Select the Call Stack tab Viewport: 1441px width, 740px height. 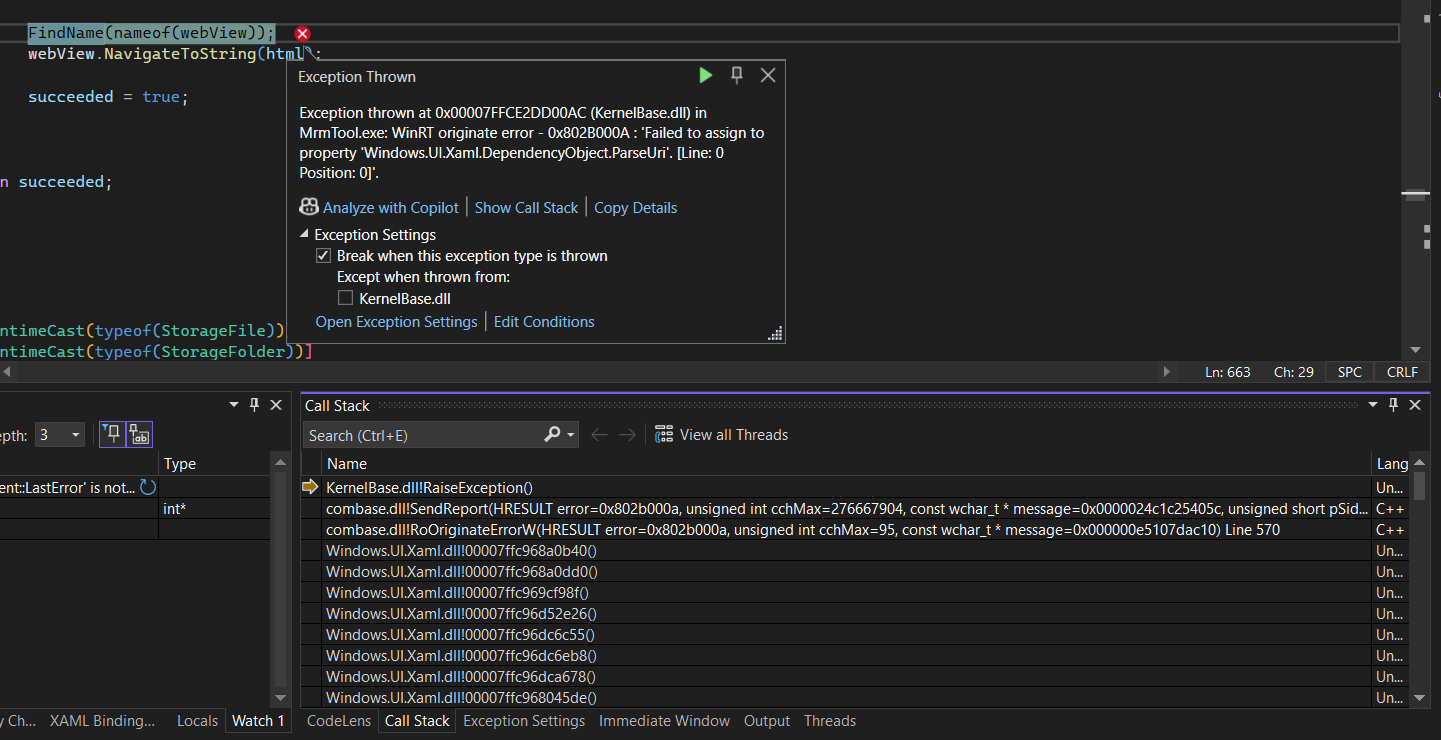pos(417,721)
